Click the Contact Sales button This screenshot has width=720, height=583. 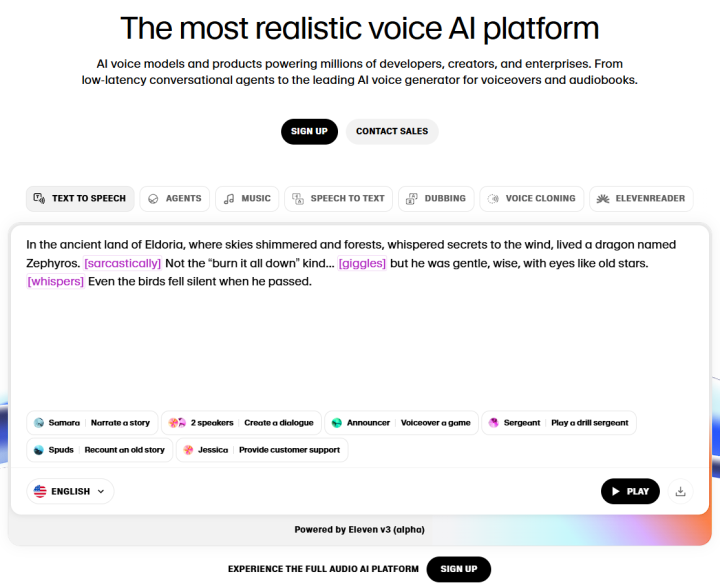tap(392, 131)
